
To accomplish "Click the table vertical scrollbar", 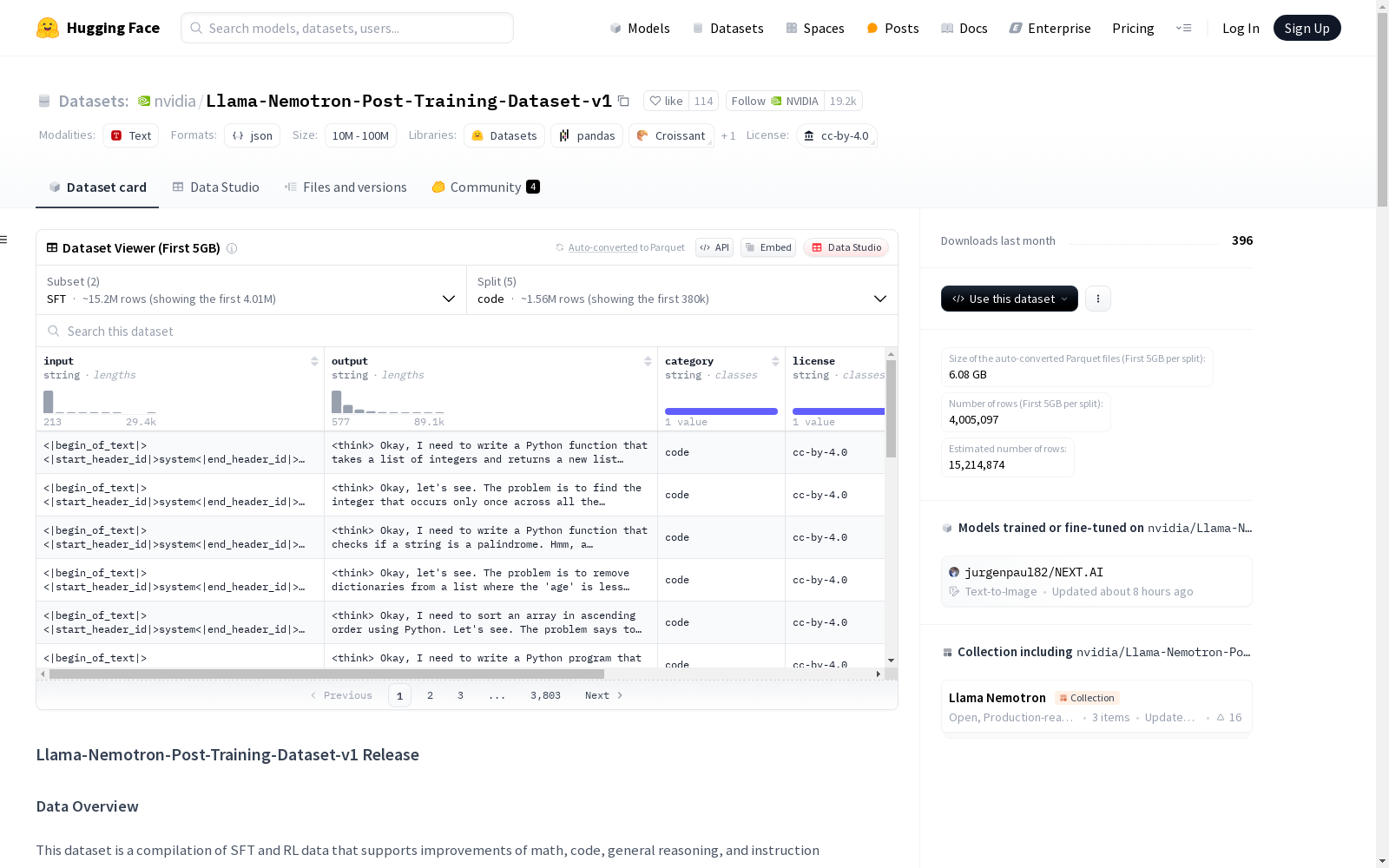I will (891, 408).
